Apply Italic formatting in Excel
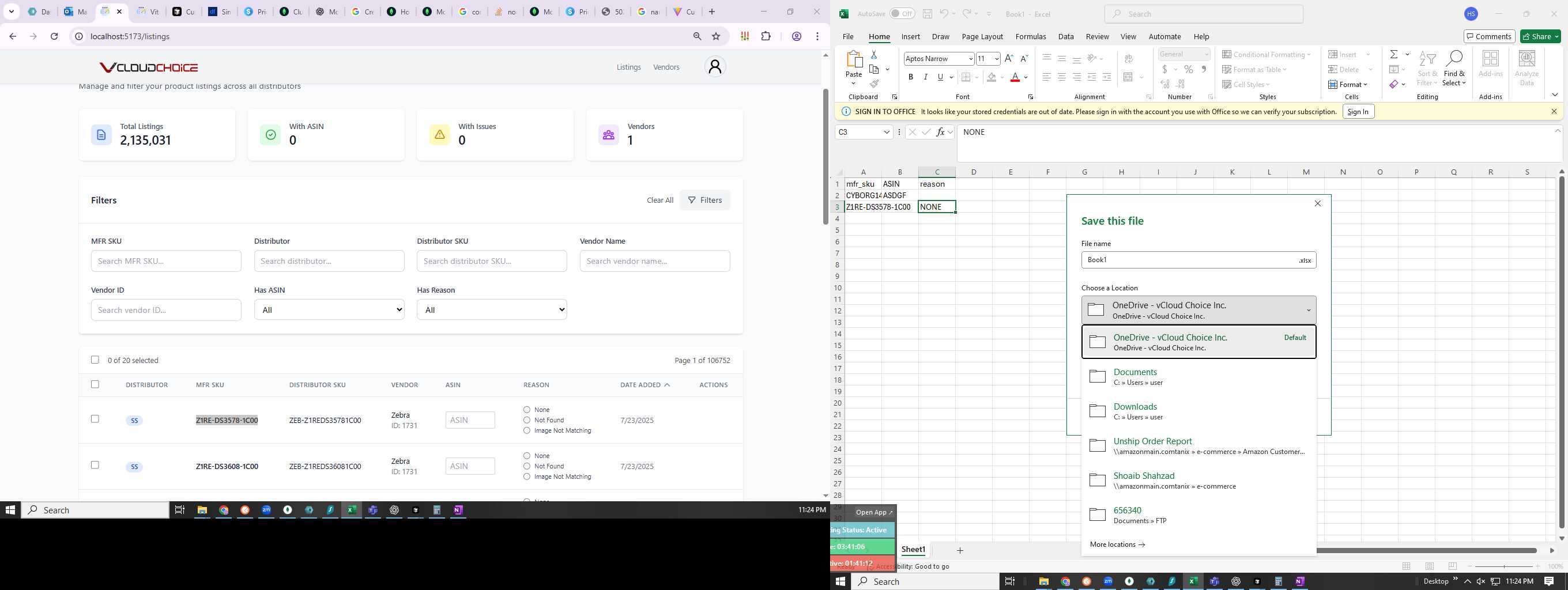This screenshot has width=1568, height=590. (925, 77)
